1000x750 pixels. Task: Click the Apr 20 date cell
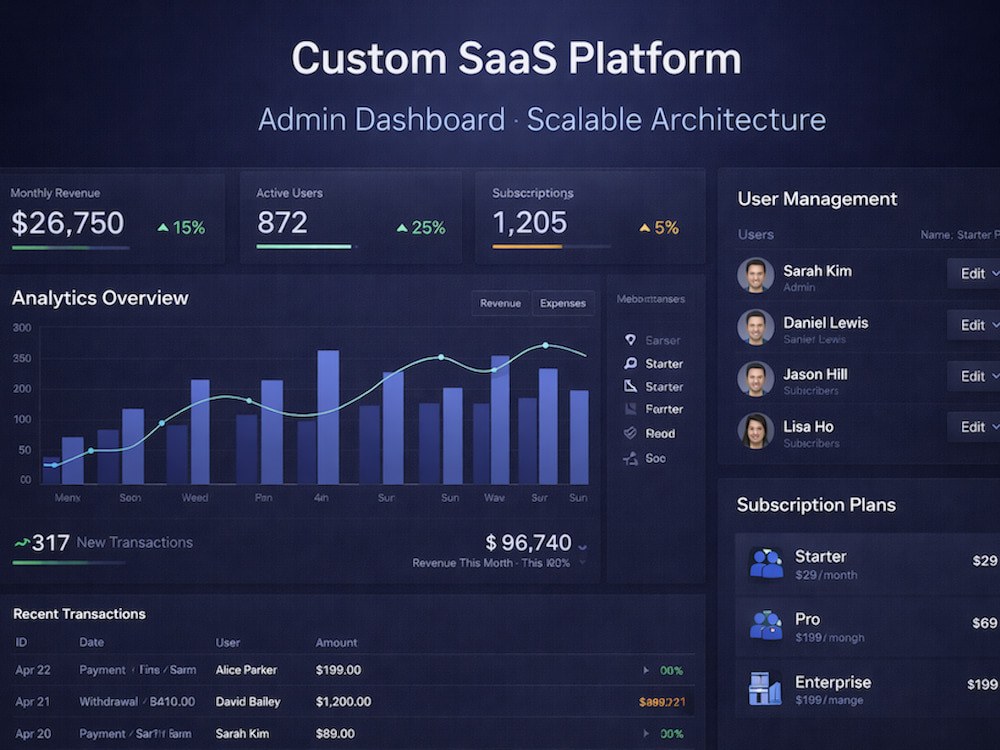click(33, 733)
